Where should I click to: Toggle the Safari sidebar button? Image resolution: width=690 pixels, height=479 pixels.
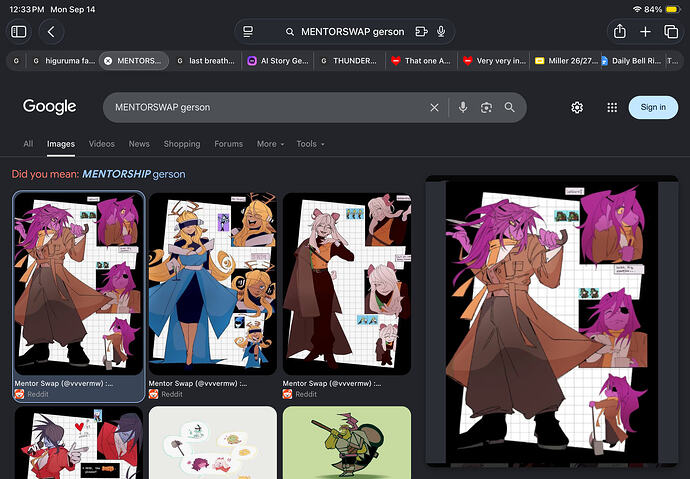tap(18, 32)
